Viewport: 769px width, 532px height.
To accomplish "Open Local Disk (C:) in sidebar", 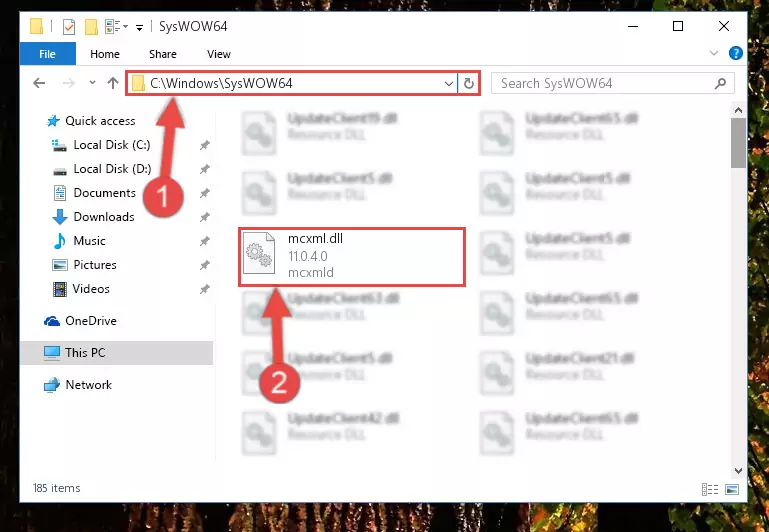I will pos(111,145).
